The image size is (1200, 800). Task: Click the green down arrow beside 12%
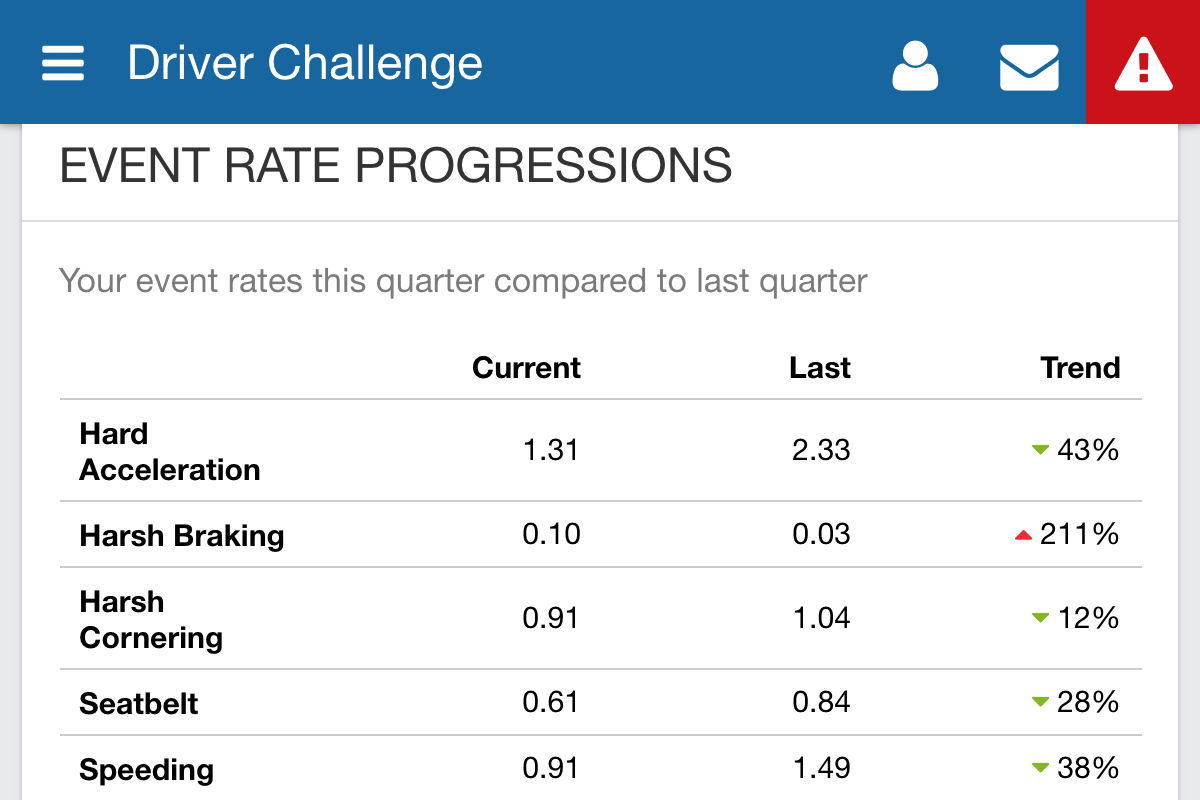(x=1040, y=619)
